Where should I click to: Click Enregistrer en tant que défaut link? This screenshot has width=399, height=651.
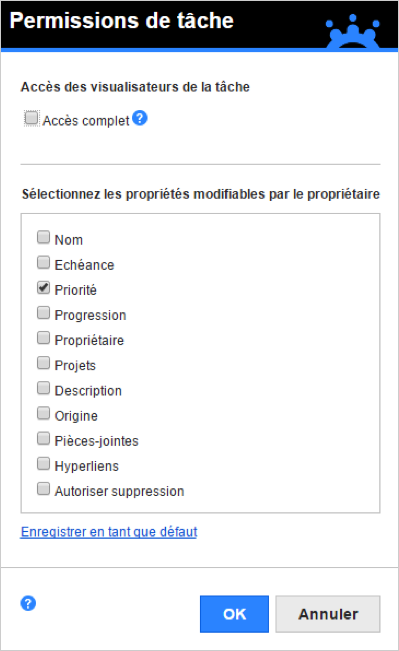point(109,532)
